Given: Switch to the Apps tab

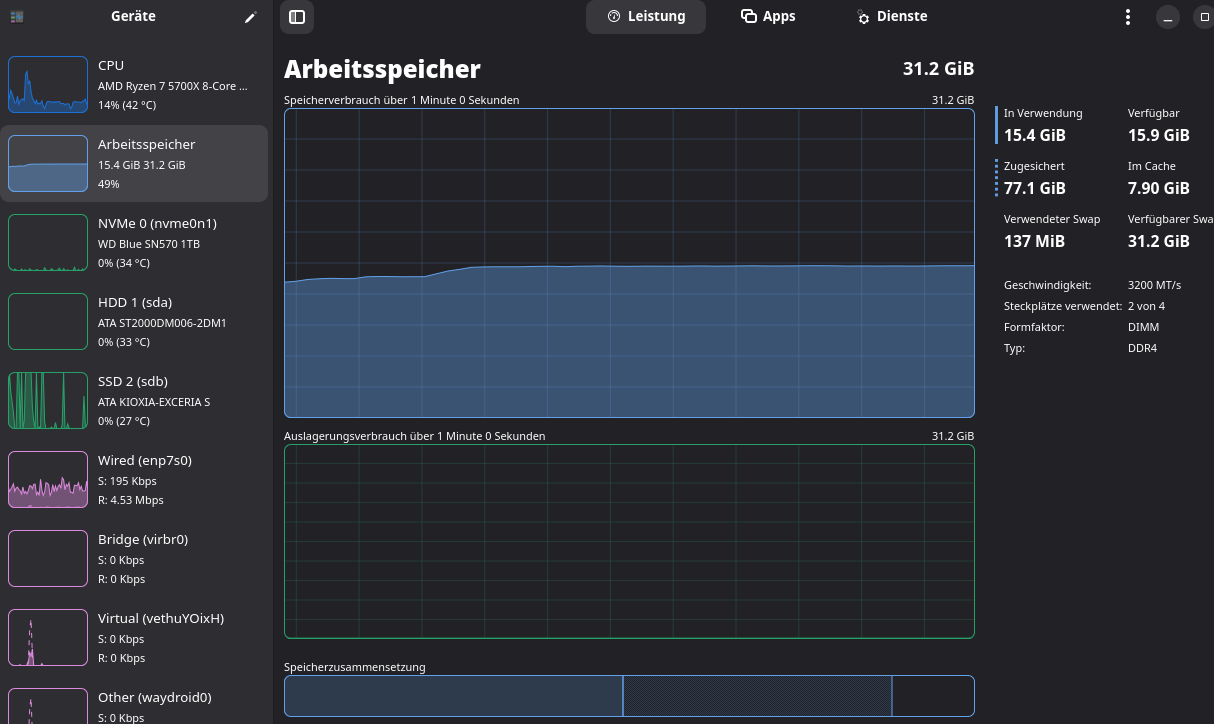Looking at the screenshot, I should click(768, 16).
